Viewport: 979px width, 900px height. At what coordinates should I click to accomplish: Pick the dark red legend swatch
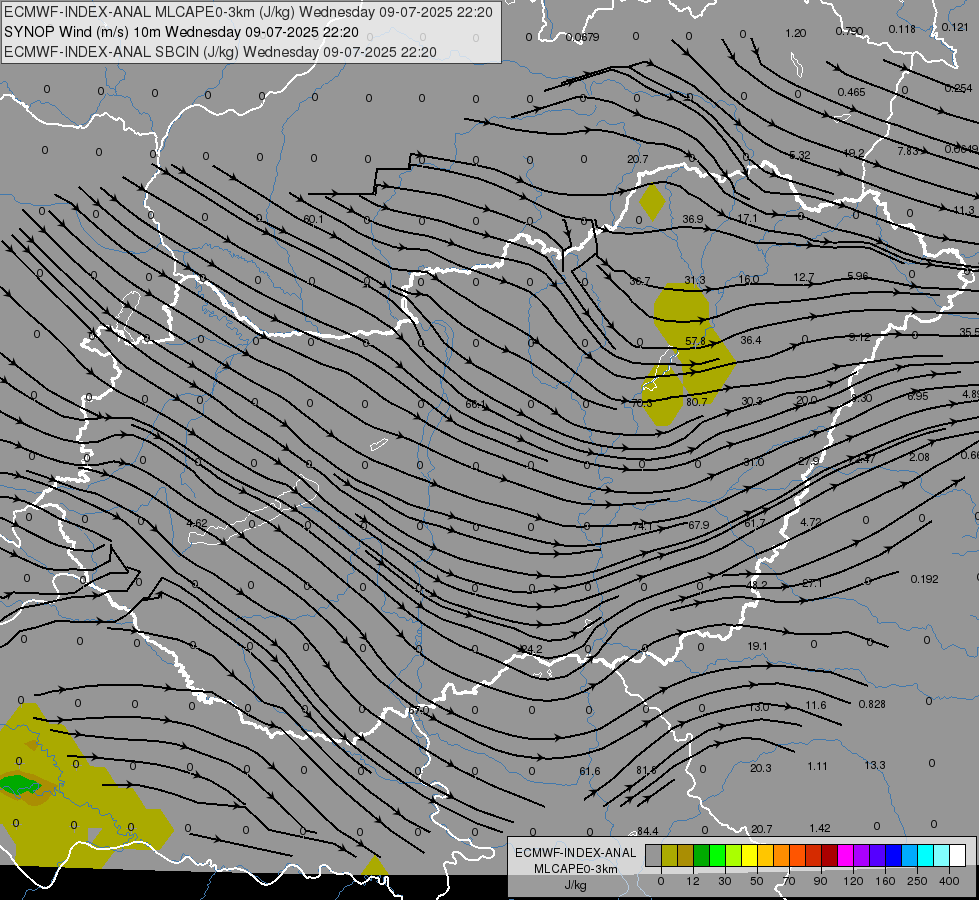pyautogui.click(x=830, y=856)
